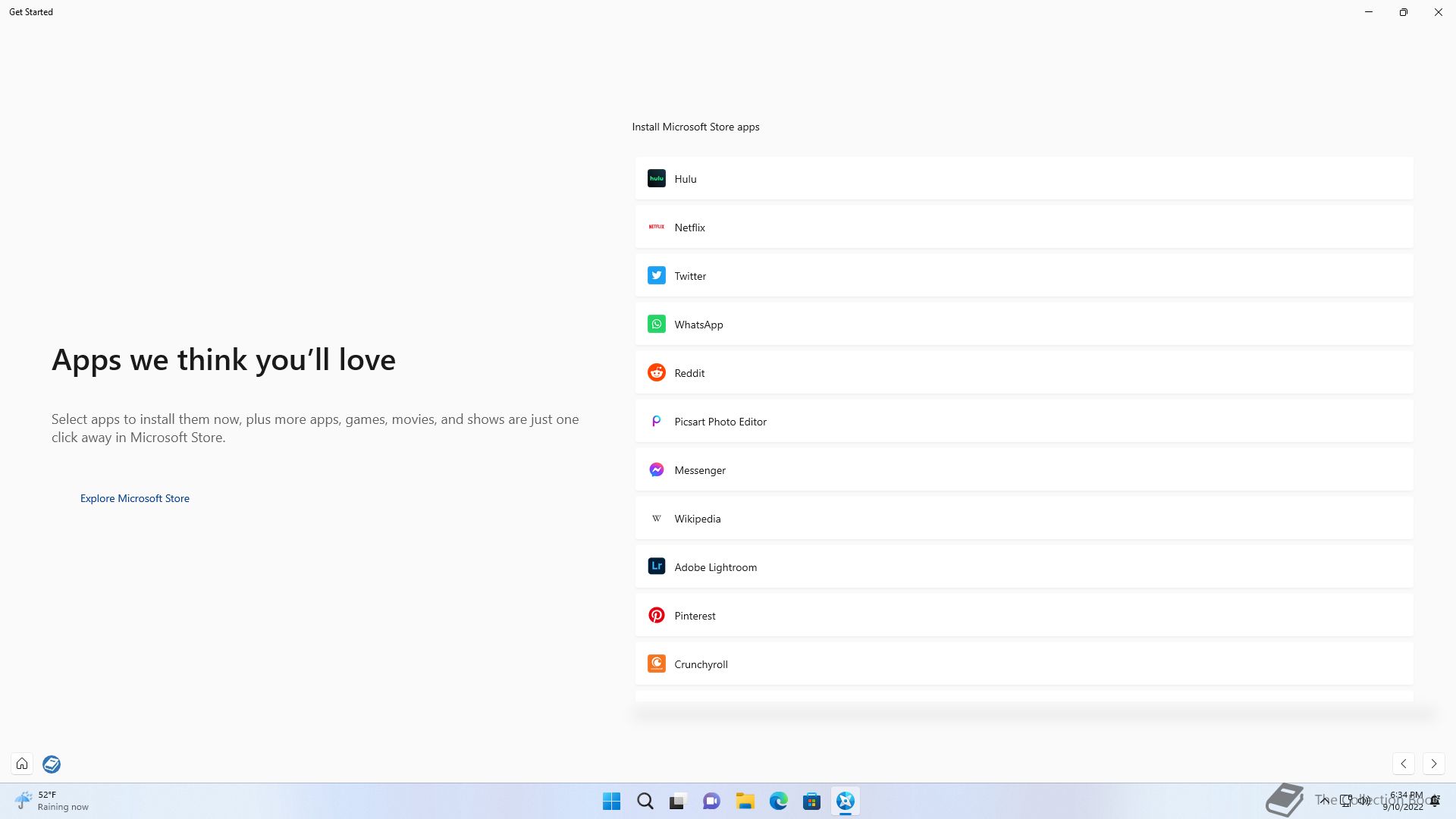Screen dimensions: 1456x819
Task: Click the Pinterest red icon
Action: [656, 615]
